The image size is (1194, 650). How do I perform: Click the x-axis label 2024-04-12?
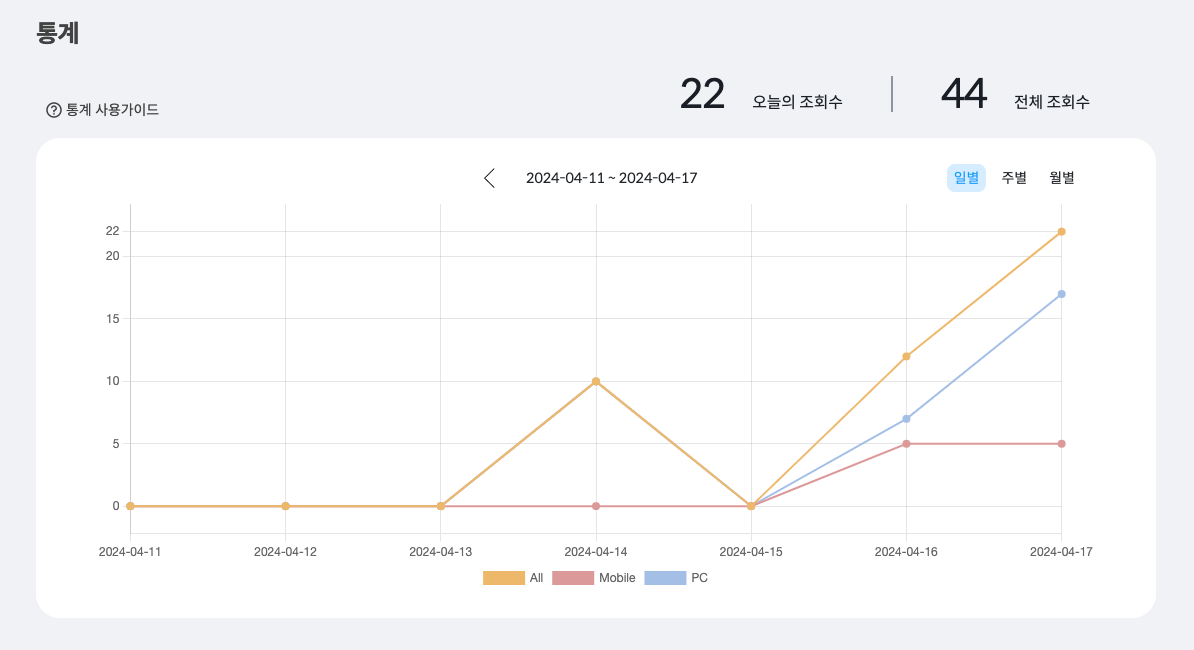tap(286, 552)
